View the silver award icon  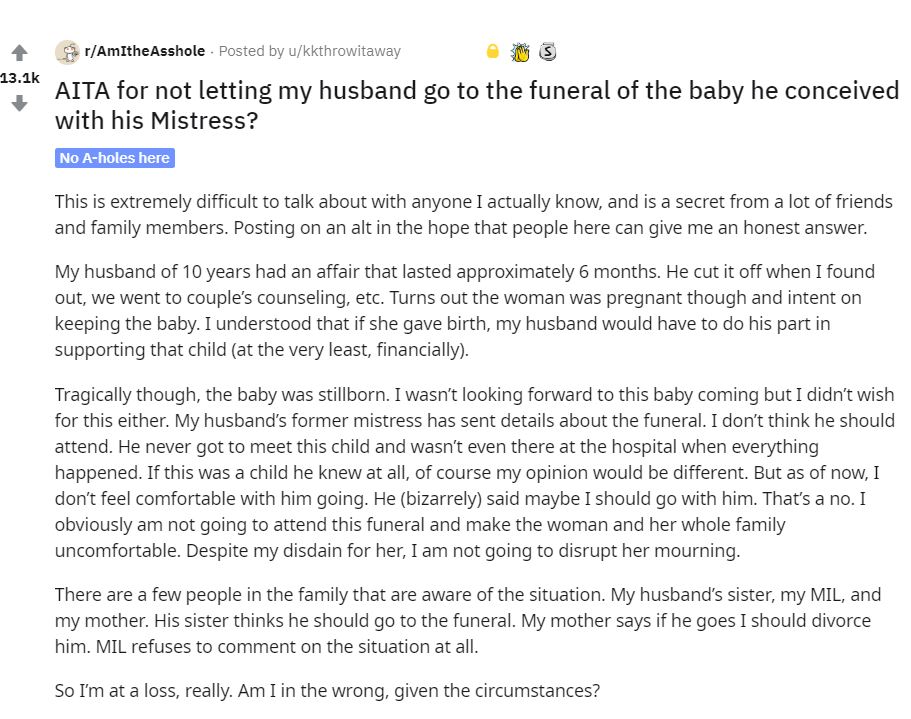(x=547, y=52)
